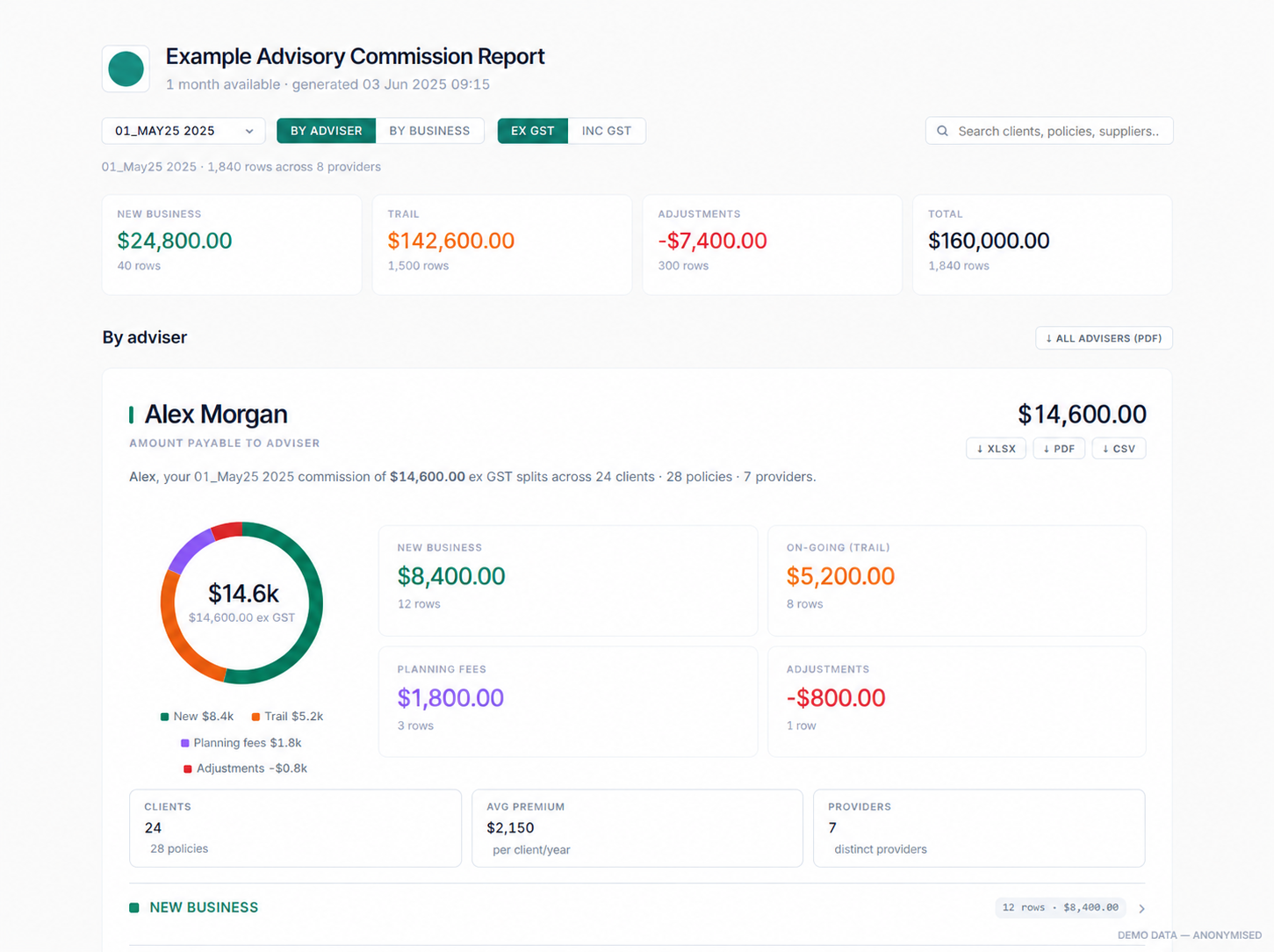Click the orange Trail legend square

[x=256, y=717]
